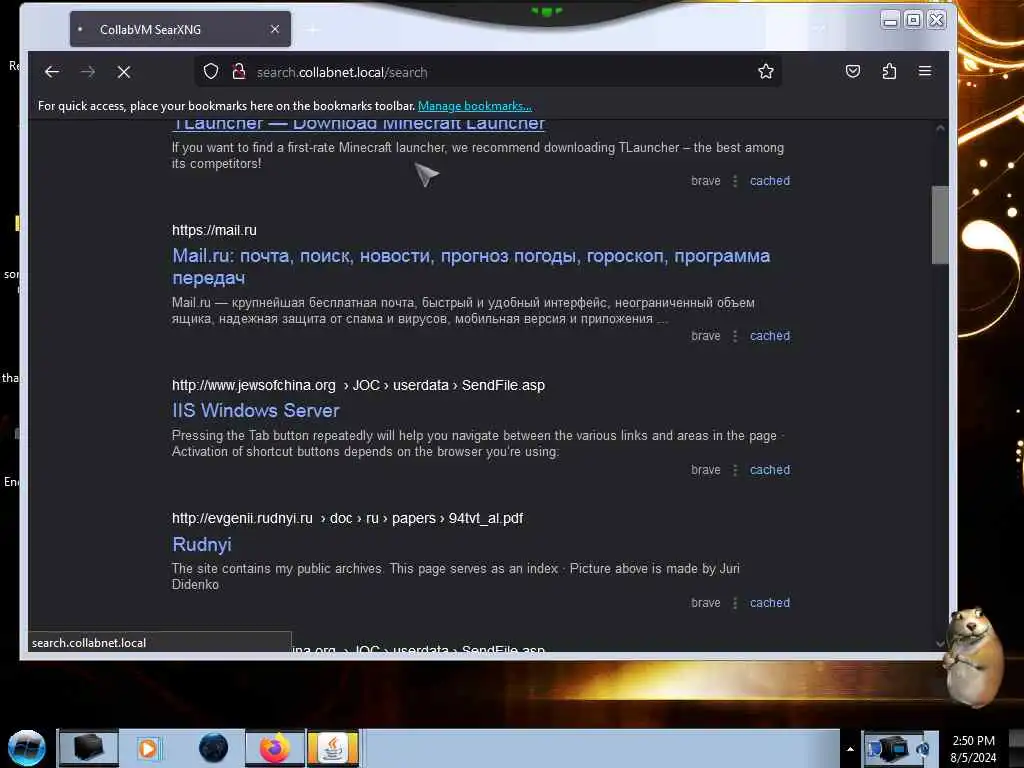
Task: Open the Rudnyi search result
Action: pyautogui.click(x=202, y=544)
